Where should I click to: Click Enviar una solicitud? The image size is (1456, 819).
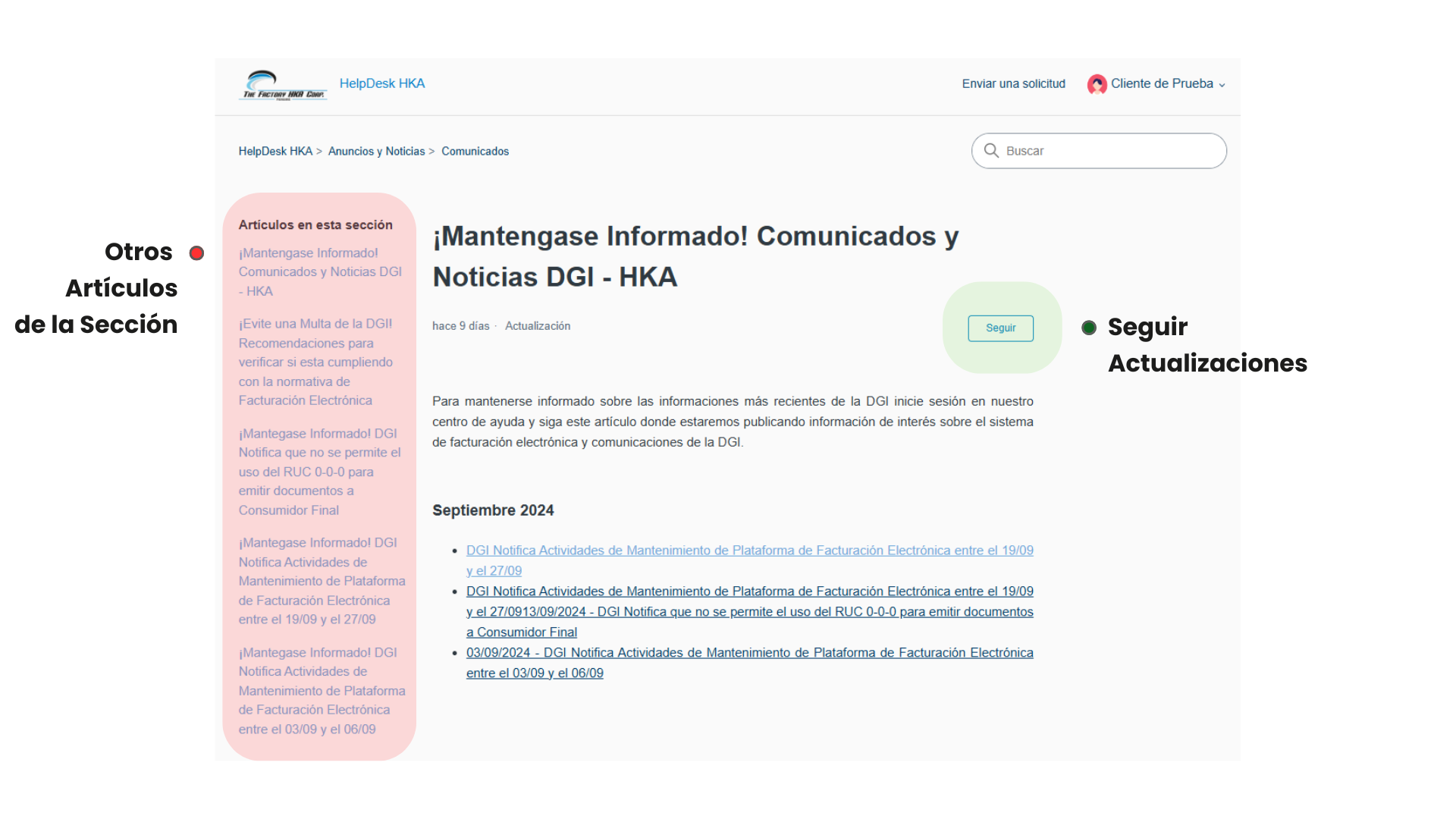(x=1013, y=84)
